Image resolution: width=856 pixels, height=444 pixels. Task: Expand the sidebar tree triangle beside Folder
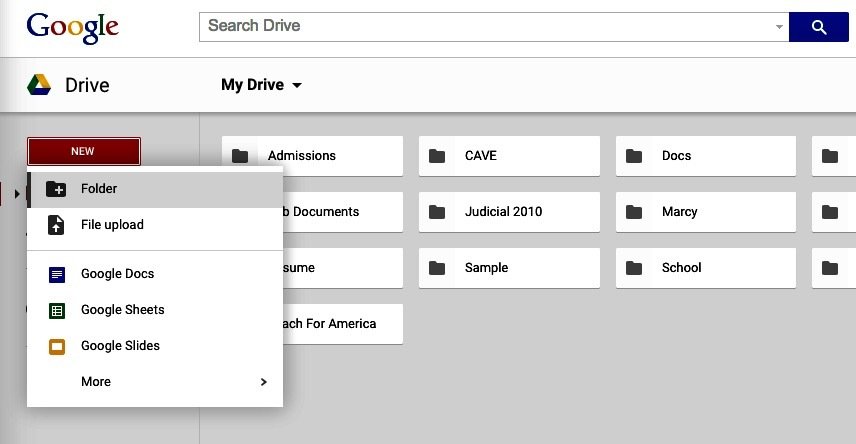coord(17,193)
